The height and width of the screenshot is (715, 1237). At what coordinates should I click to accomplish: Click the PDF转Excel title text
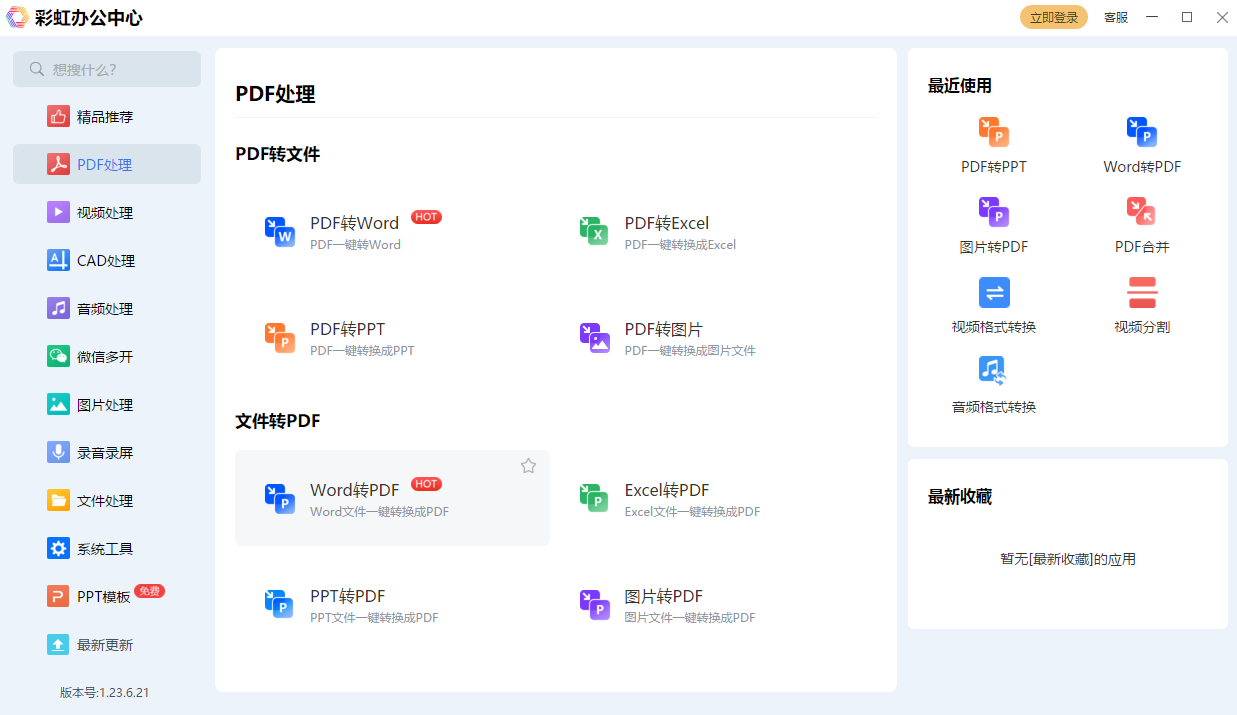click(x=667, y=223)
